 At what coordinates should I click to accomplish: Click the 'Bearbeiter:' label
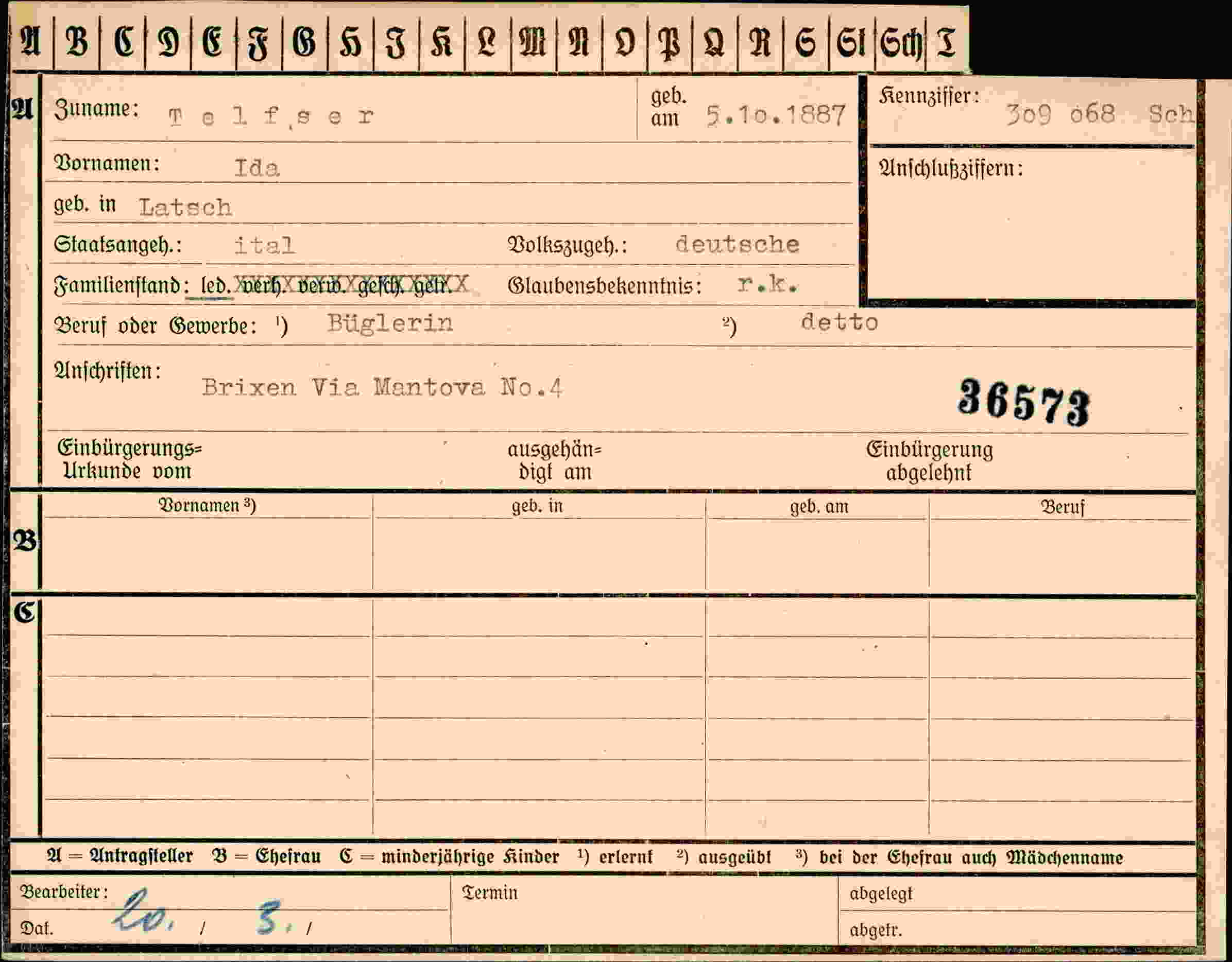pos(64,892)
